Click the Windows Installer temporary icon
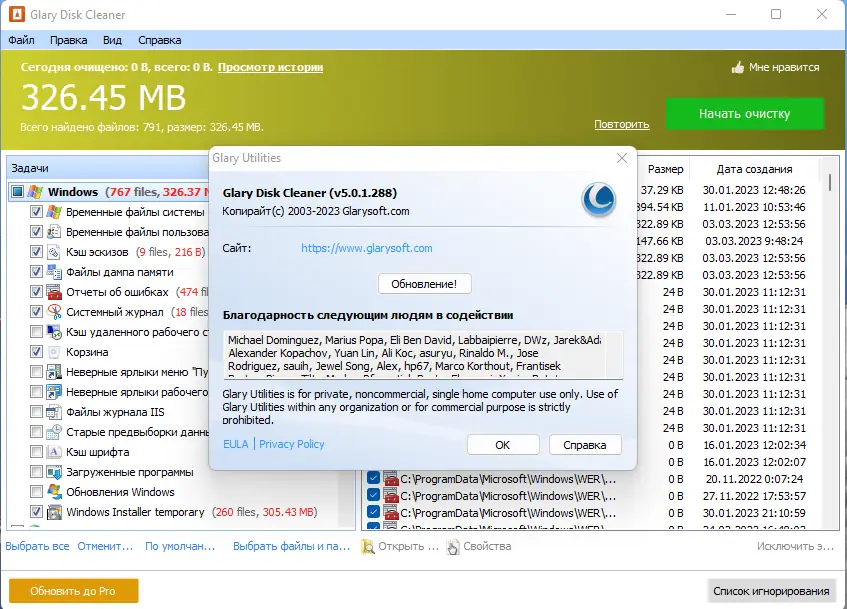This screenshot has width=847, height=609. (x=54, y=512)
